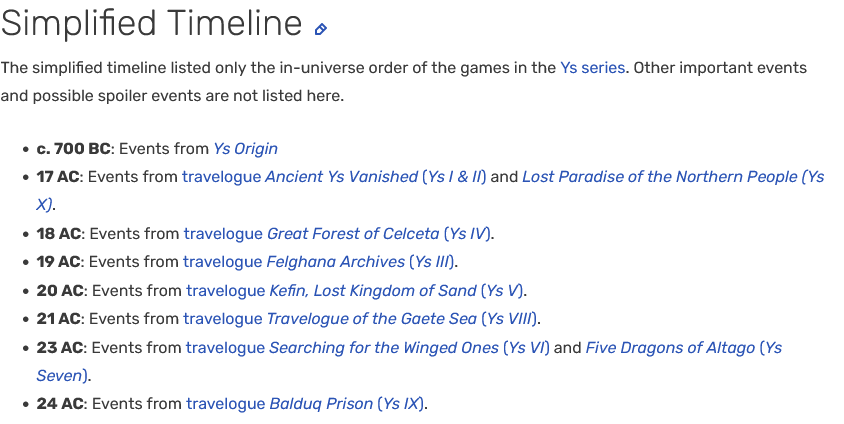This screenshot has height=424, width=844.
Task: Click the travelogue link in the 17 AC entry
Action: [221, 176]
